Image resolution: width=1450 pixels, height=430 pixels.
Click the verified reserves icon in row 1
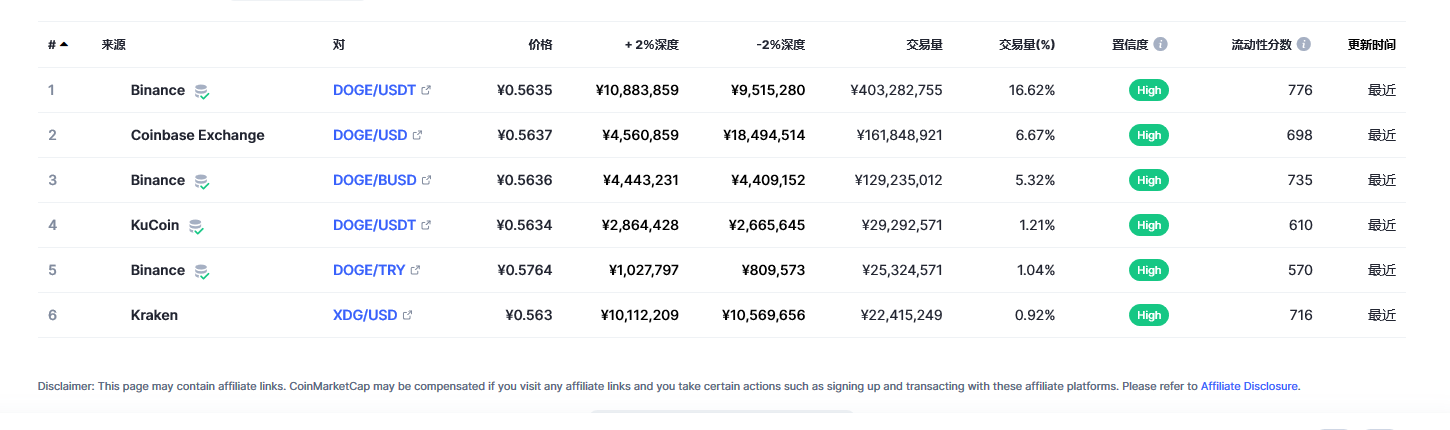click(202, 91)
